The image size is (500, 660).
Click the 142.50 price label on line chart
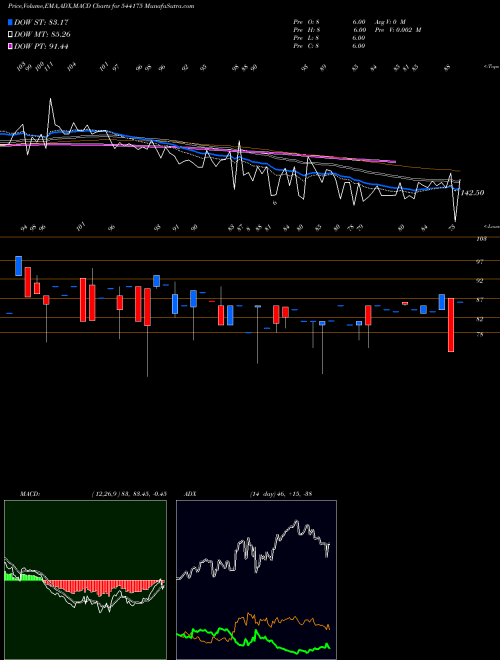pyautogui.click(x=472, y=193)
